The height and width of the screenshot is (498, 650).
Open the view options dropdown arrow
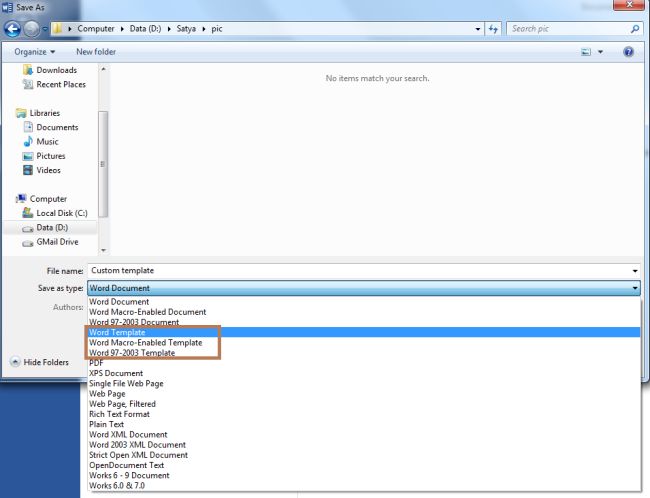coord(600,52)
